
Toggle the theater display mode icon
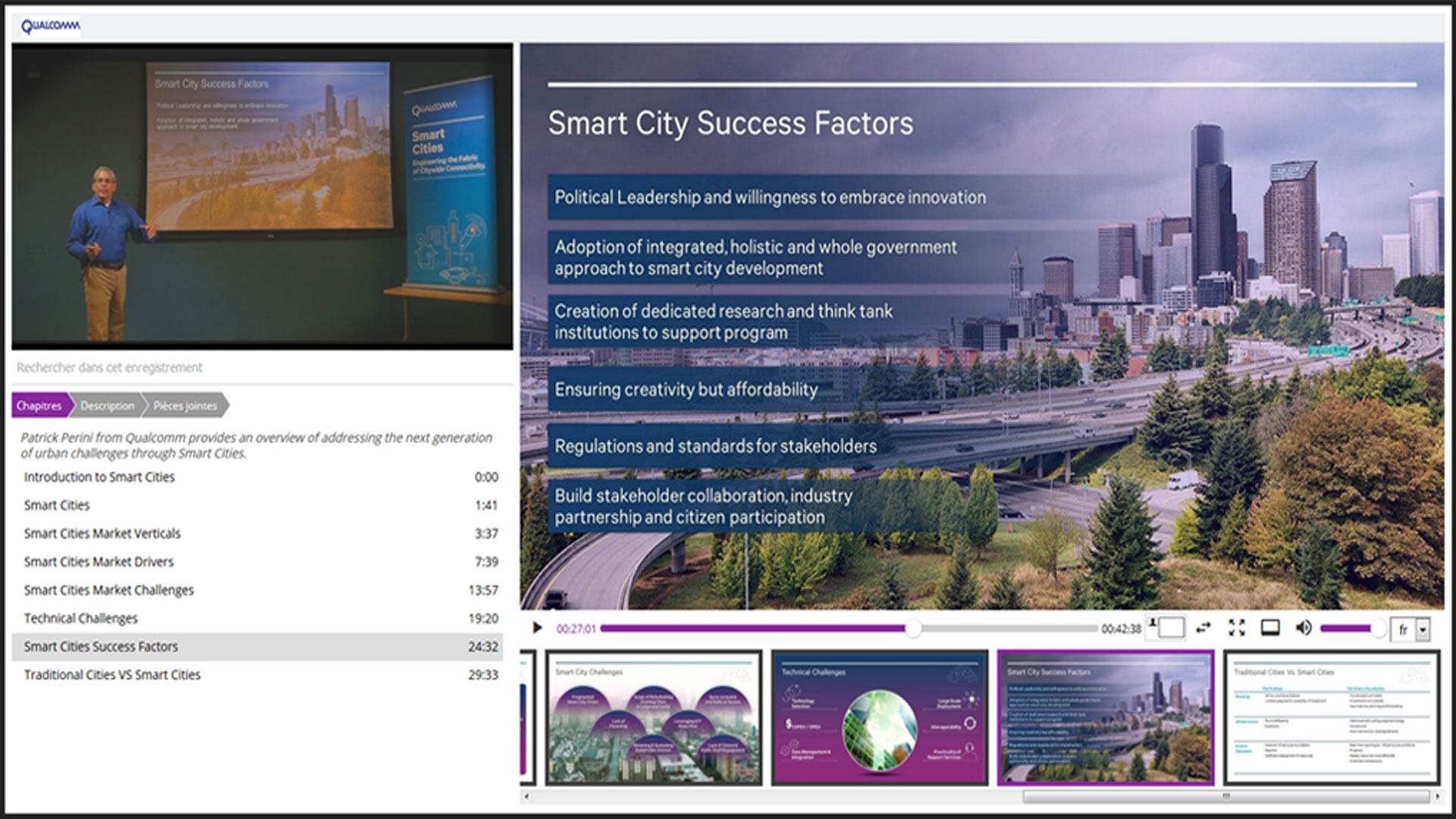pyautogui.click(x=1270, y=628)
